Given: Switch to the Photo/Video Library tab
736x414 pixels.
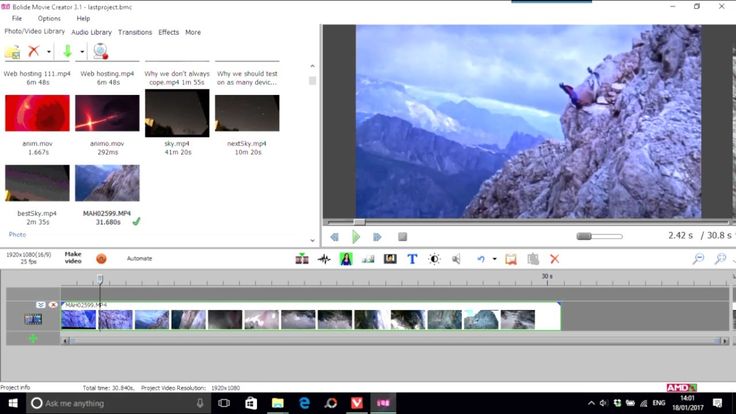Looking at the screenshot, I should [x=35, y=31].
